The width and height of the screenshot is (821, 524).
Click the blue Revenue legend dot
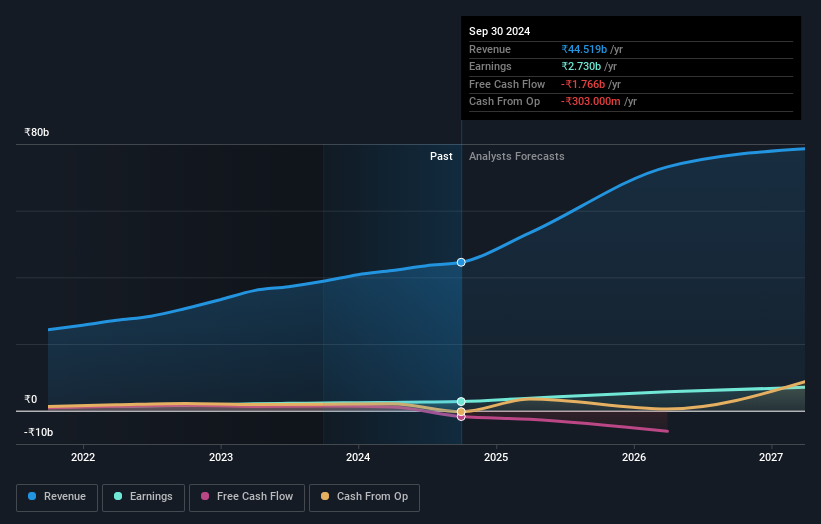(x=32, y=496)
